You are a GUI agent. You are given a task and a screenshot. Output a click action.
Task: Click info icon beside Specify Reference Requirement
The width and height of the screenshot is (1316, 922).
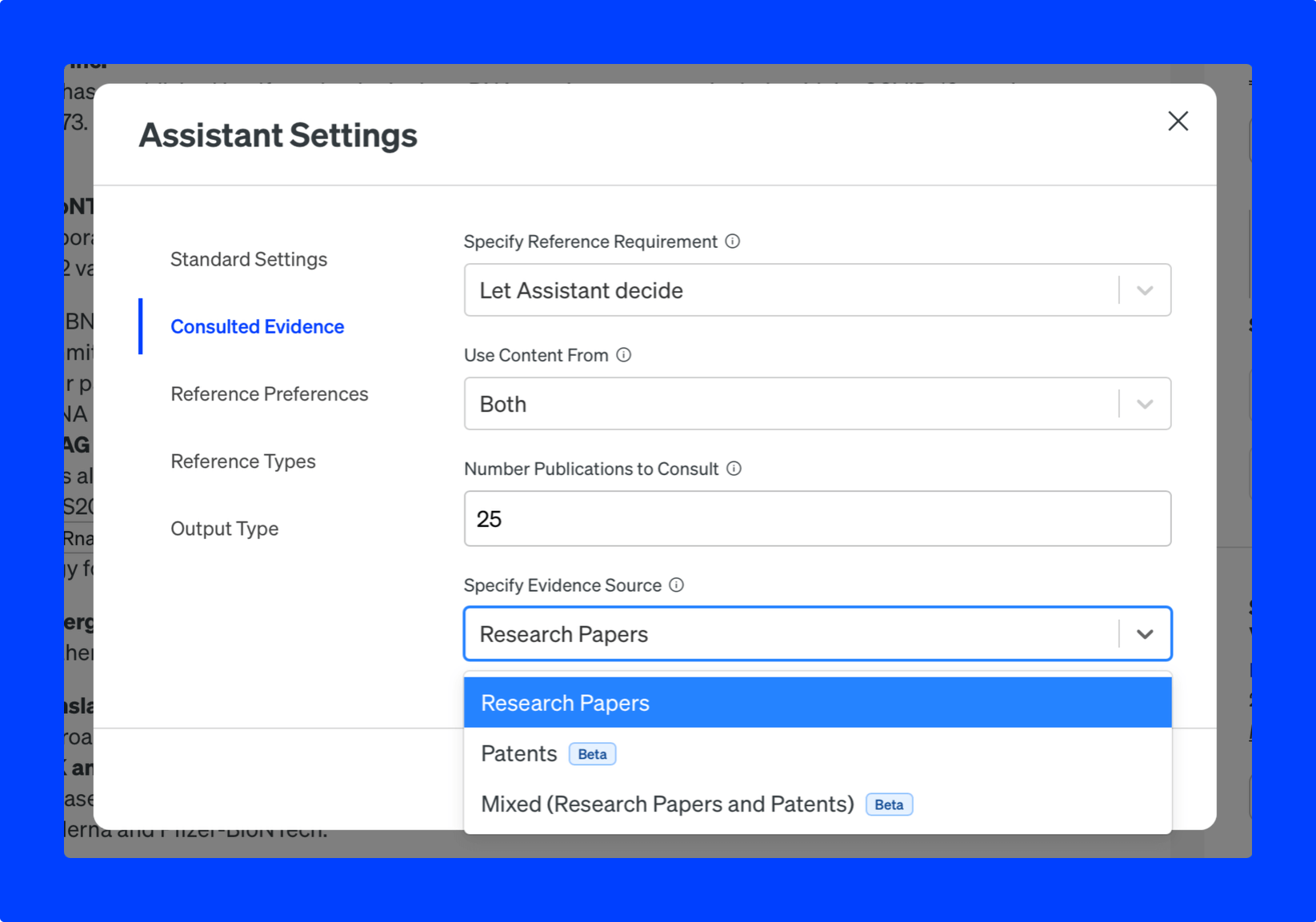733,241
